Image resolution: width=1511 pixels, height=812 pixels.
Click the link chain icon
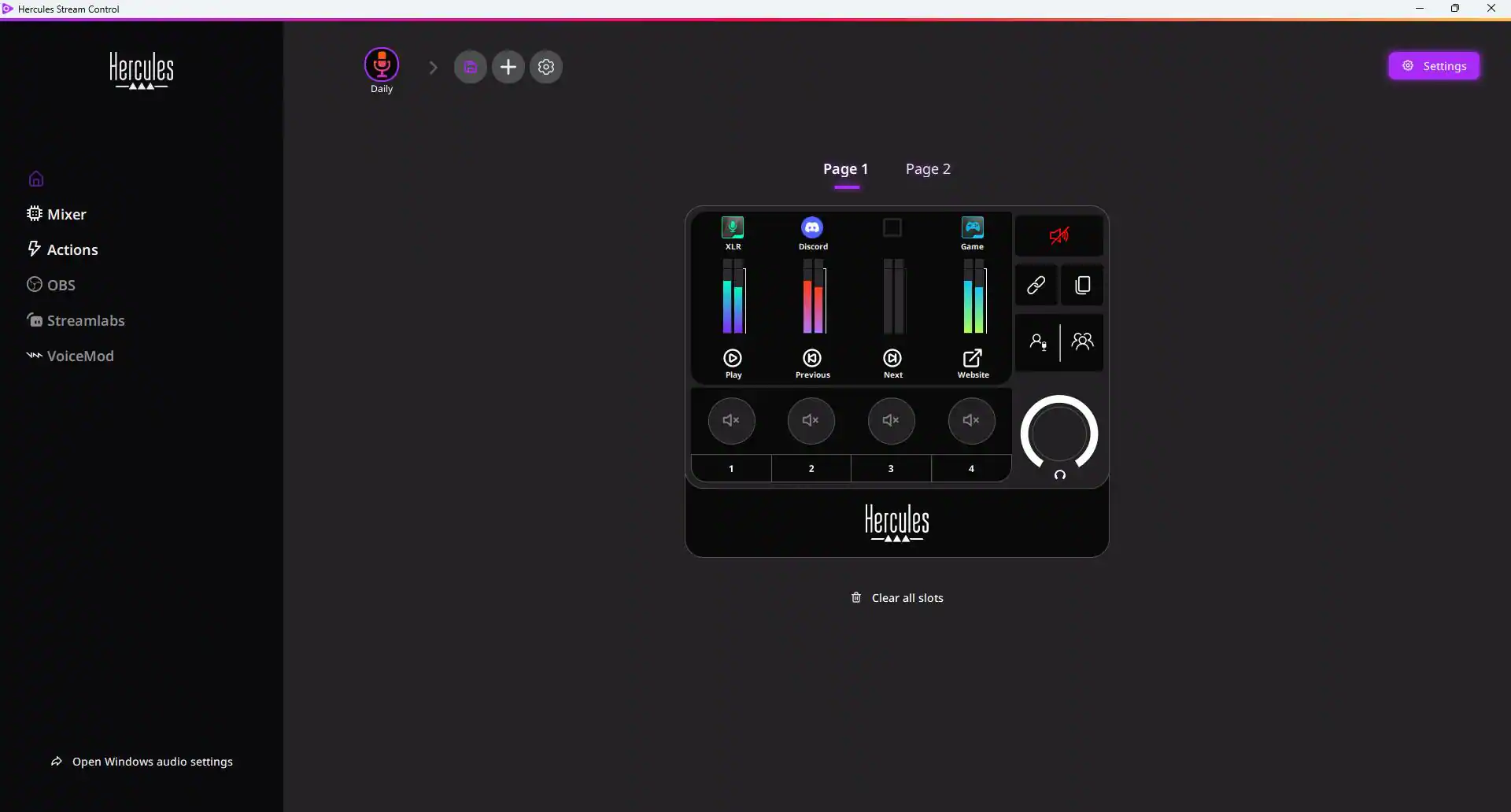(x=1036, y=285)
